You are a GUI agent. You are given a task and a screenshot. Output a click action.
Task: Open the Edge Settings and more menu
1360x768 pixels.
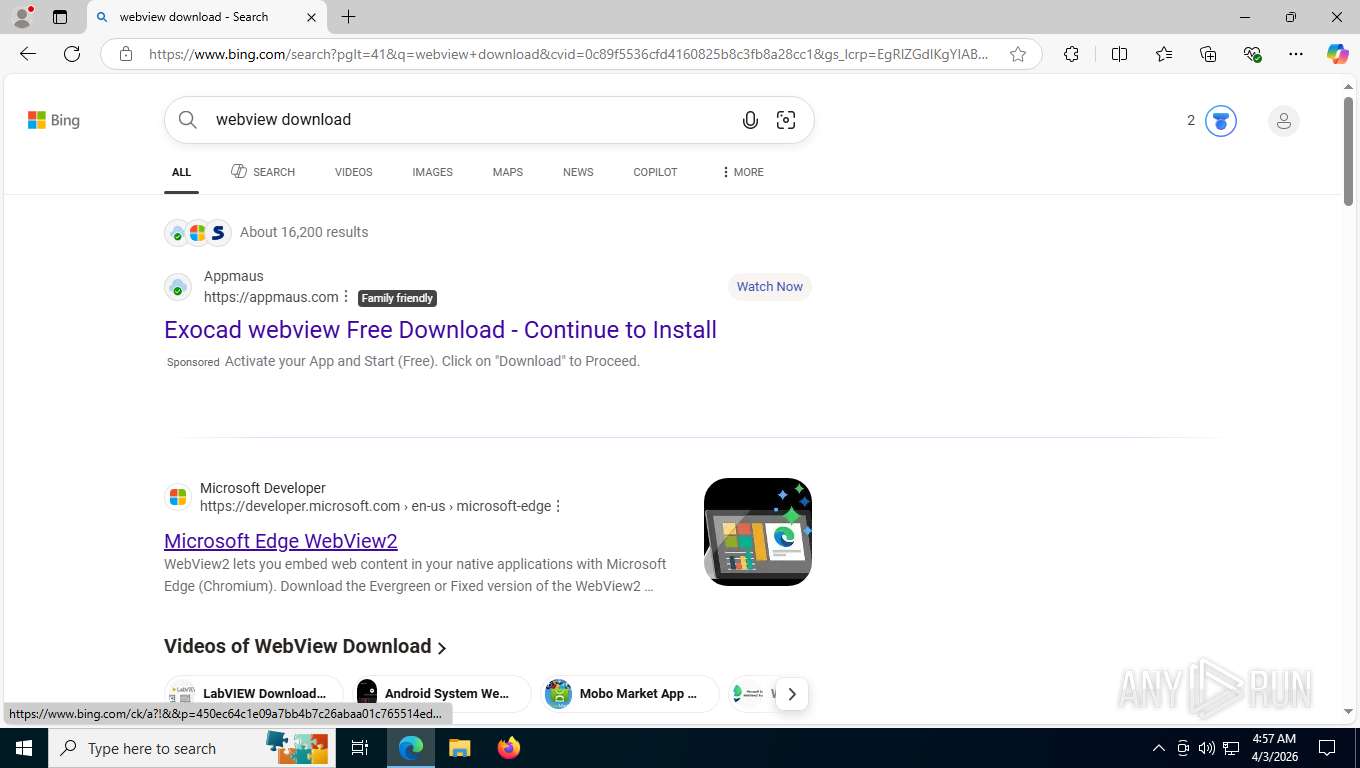pos(1296,54)
